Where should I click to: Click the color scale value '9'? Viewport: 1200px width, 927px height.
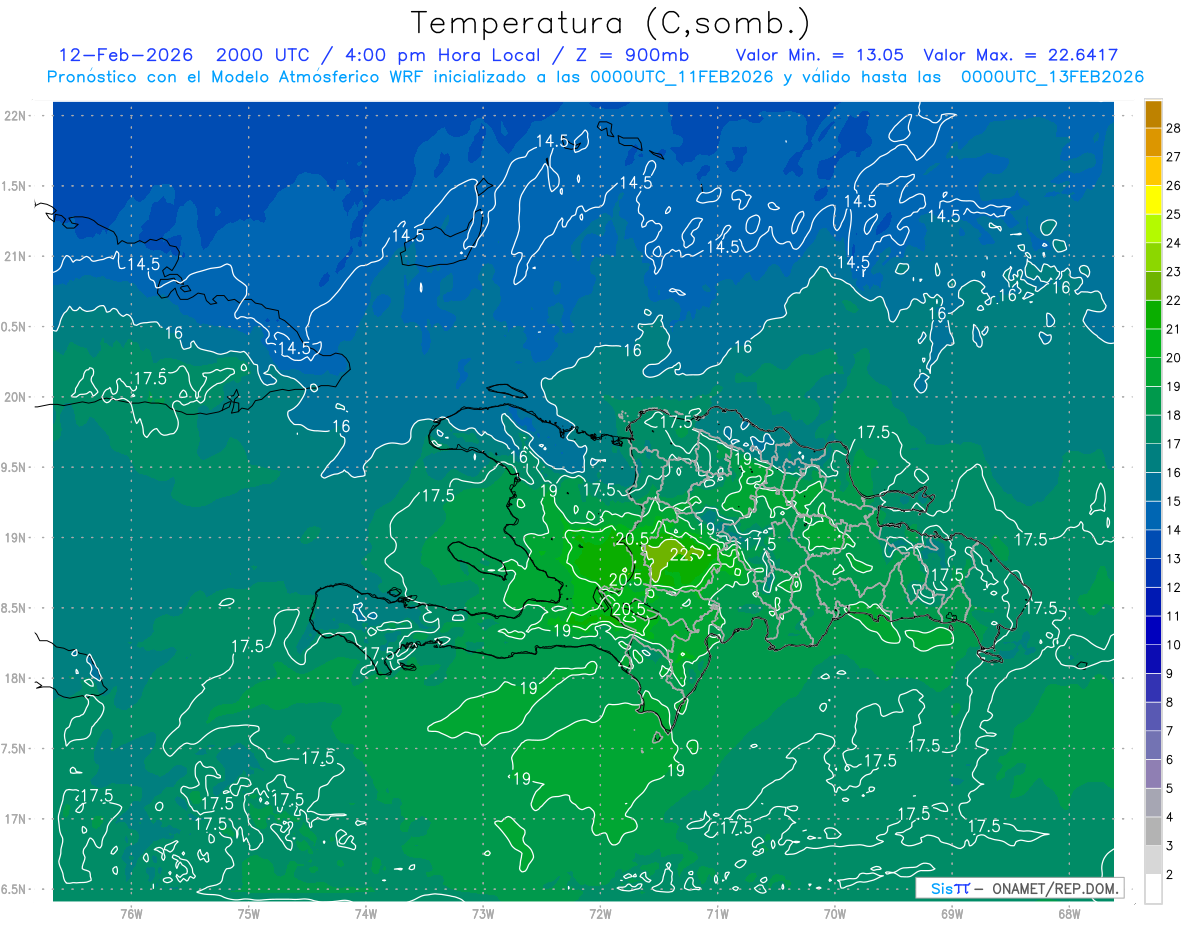(1171, 674)
